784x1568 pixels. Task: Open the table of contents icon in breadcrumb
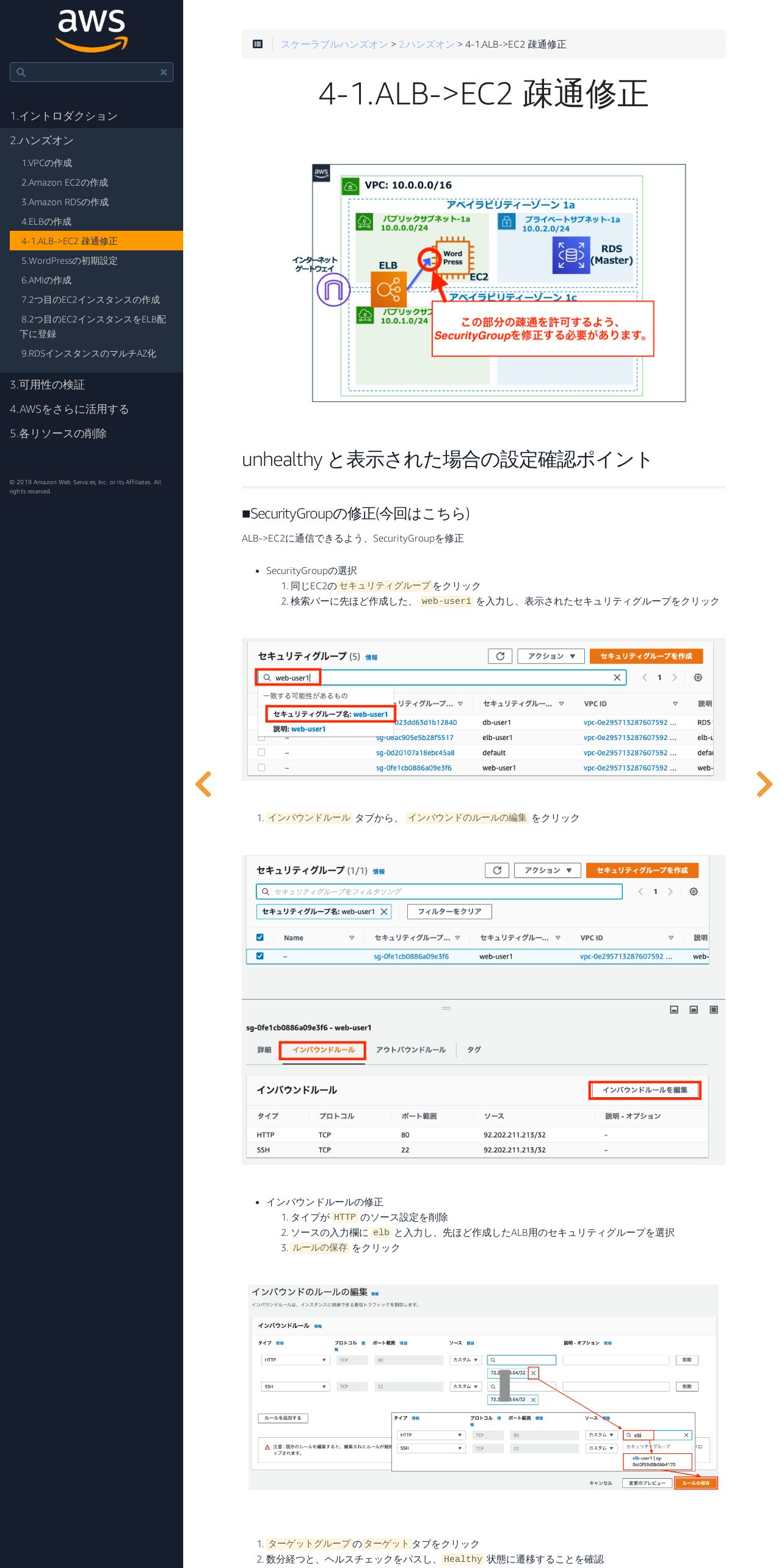point(258,44)
